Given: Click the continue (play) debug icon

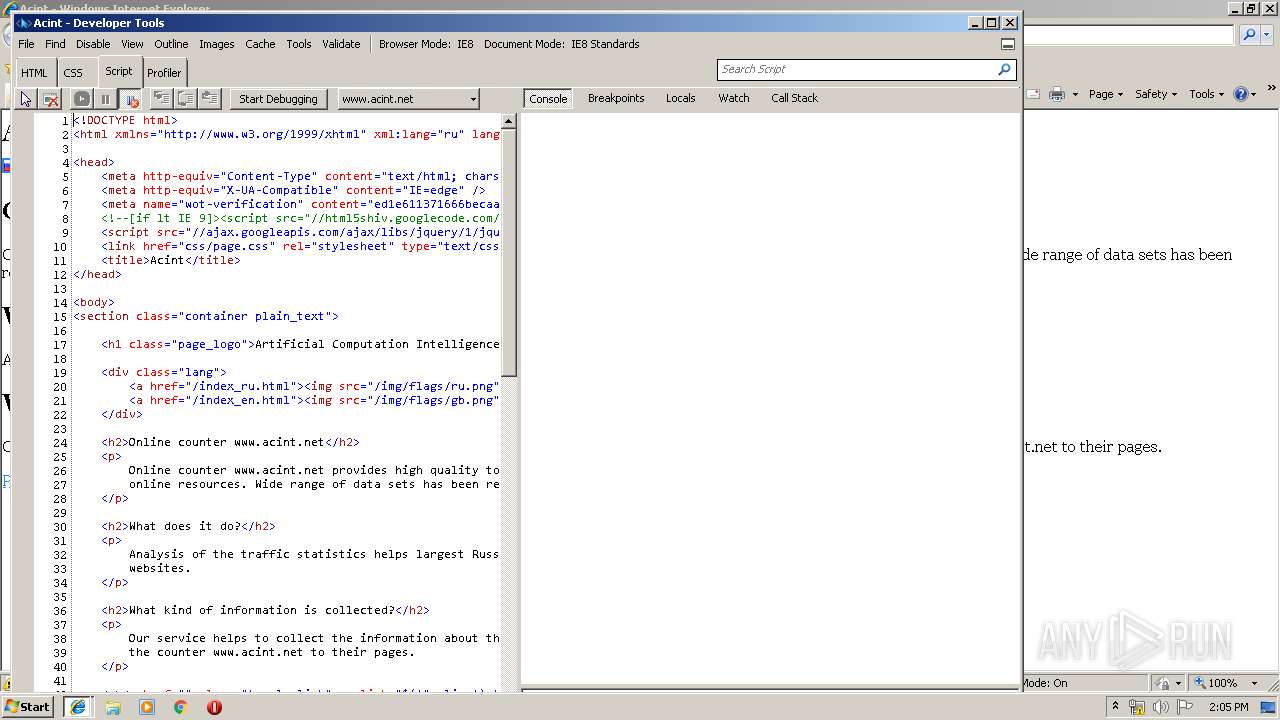Looking at the screenshot, I should click(82, 99).
